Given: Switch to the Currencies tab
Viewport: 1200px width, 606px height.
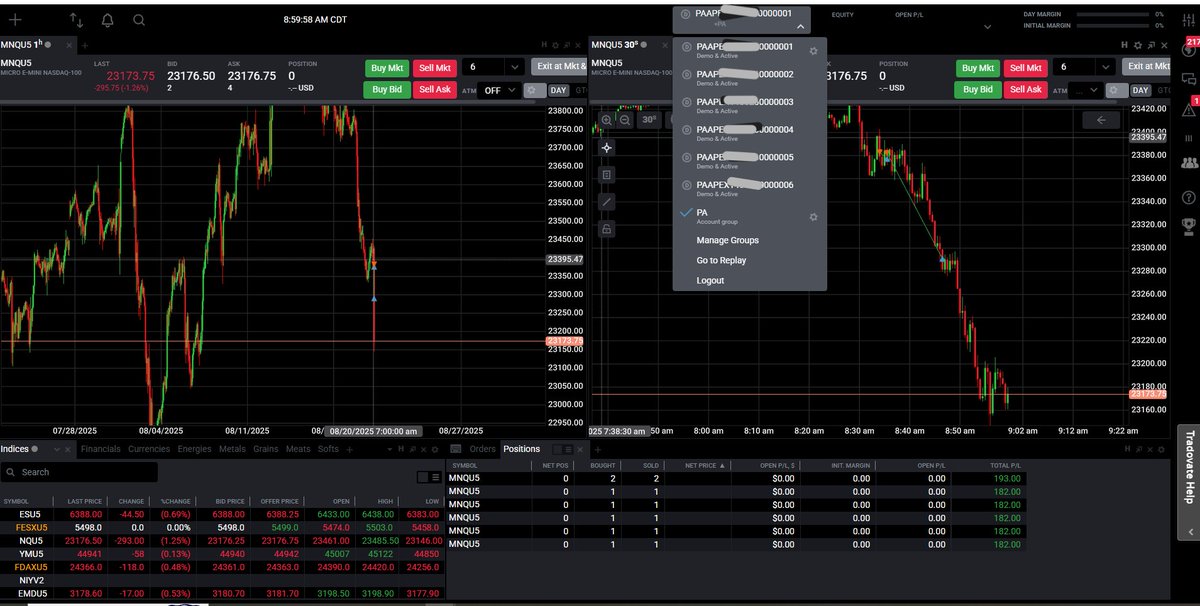Looking at the screenshot, I should (150, 449).
